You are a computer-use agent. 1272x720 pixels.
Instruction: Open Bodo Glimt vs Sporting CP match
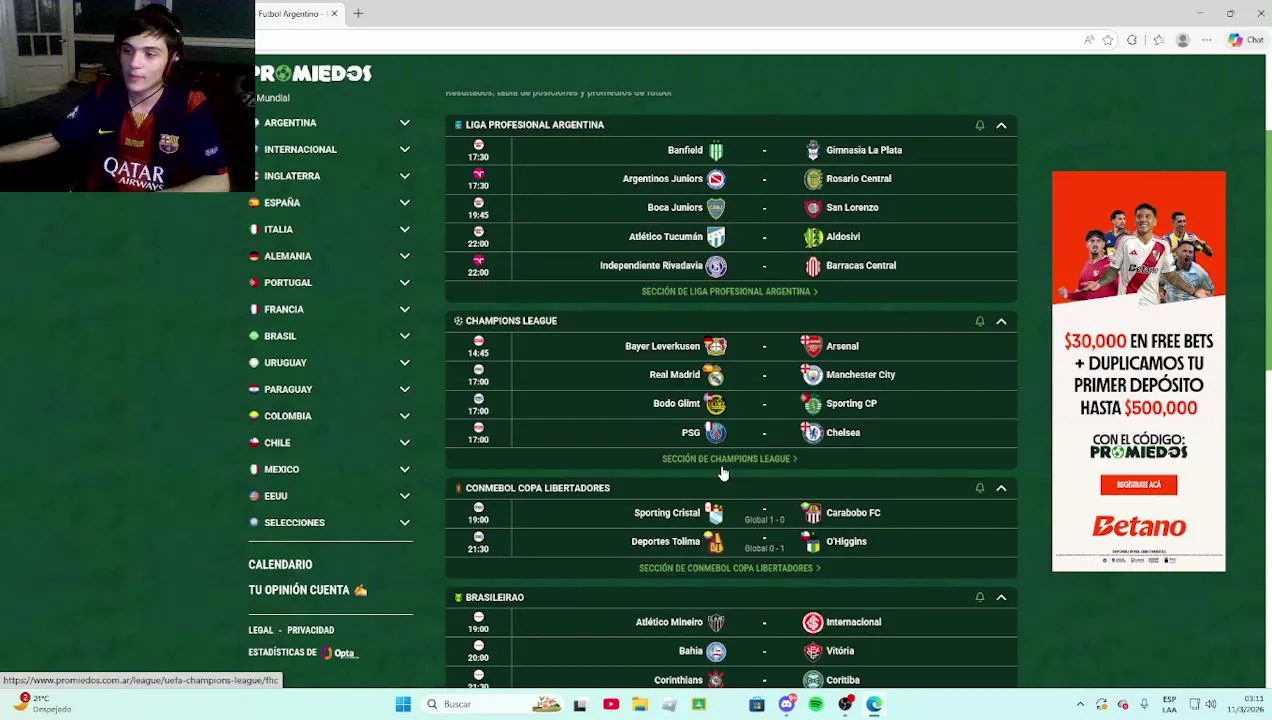(731, 404)
